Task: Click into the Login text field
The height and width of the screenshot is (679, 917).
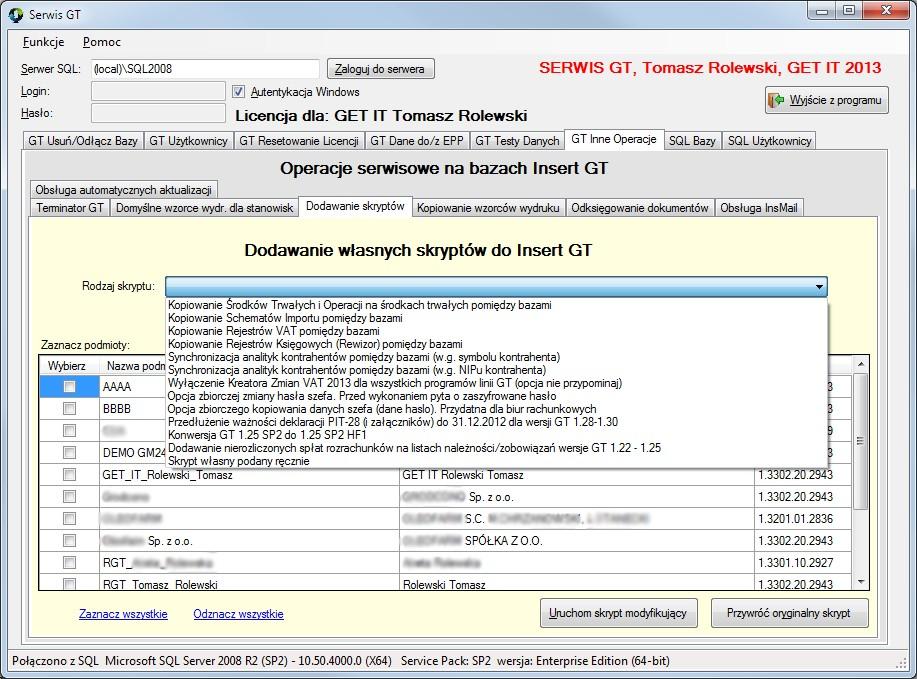Action: 158,91
